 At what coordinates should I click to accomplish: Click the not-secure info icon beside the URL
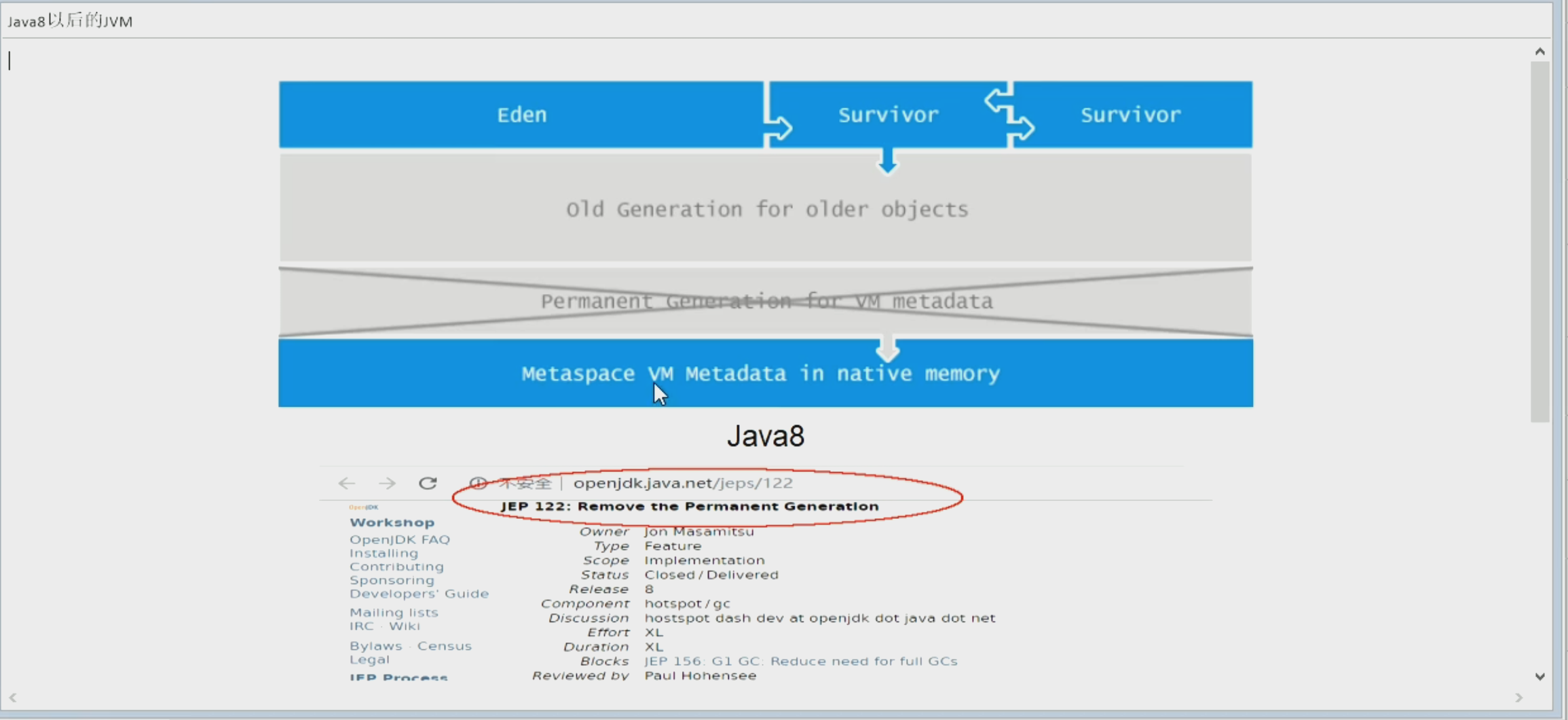479,483
